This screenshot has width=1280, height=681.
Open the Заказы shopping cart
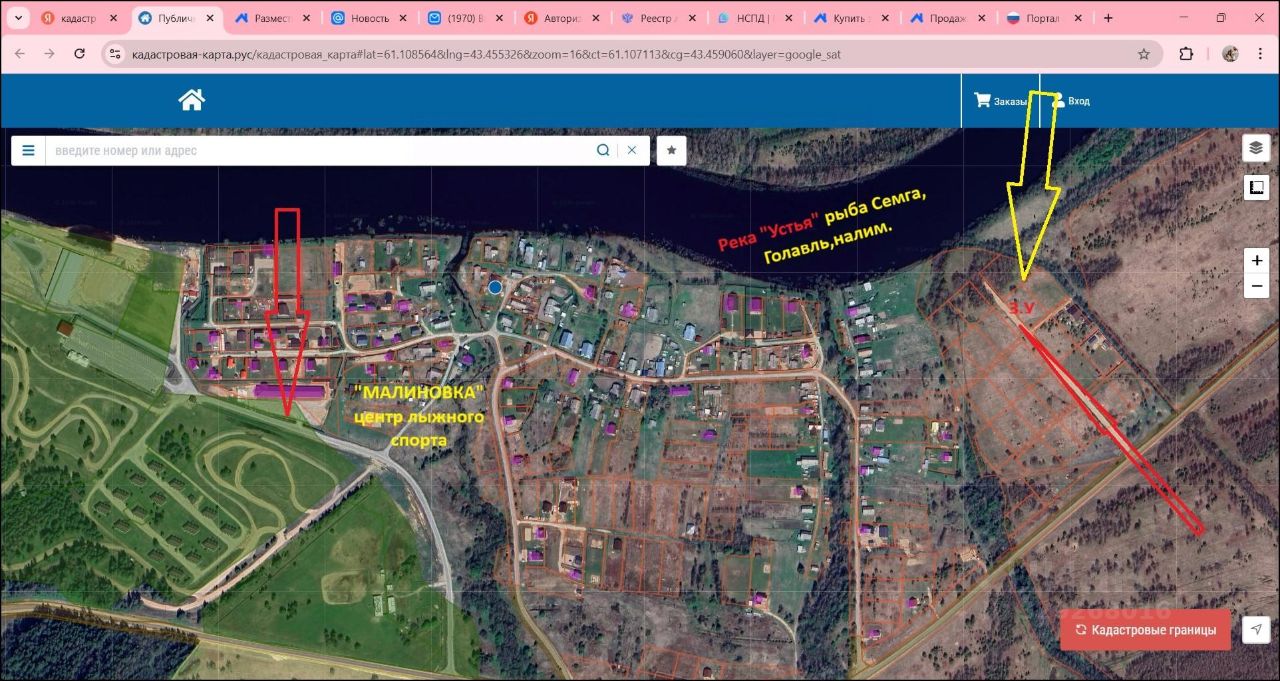coord(1000,100)
